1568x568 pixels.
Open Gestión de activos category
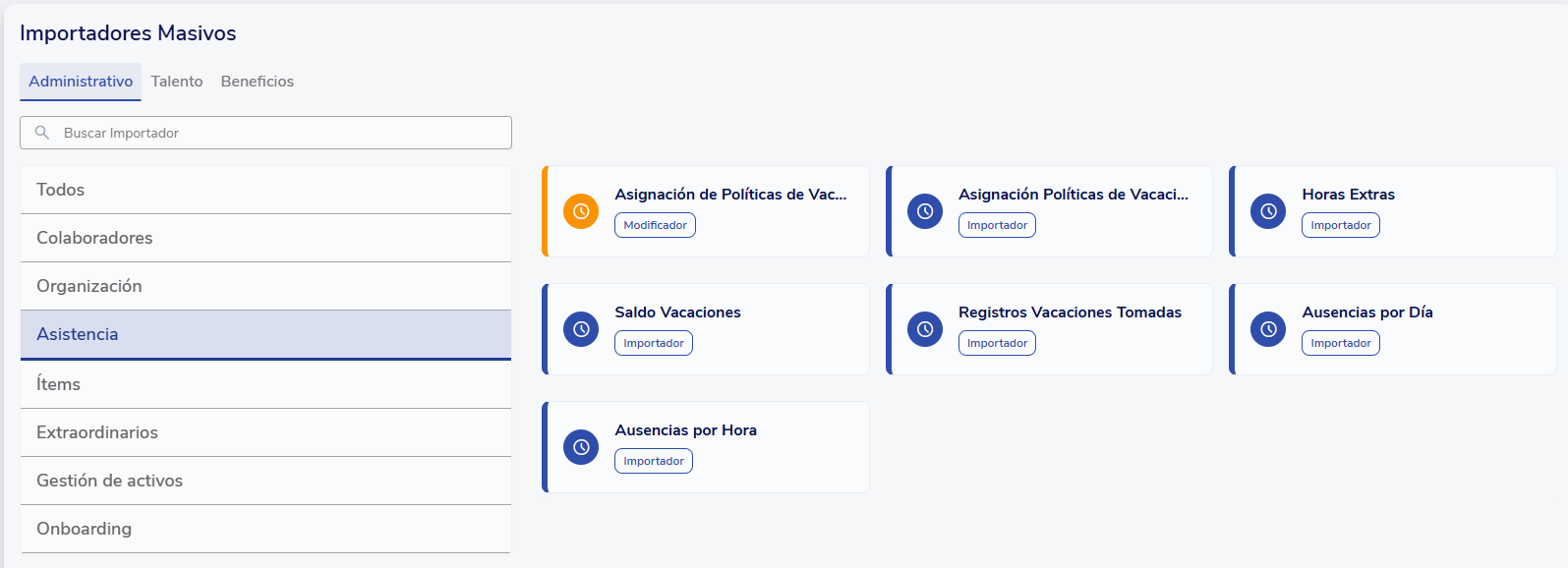tap(265, 481)
